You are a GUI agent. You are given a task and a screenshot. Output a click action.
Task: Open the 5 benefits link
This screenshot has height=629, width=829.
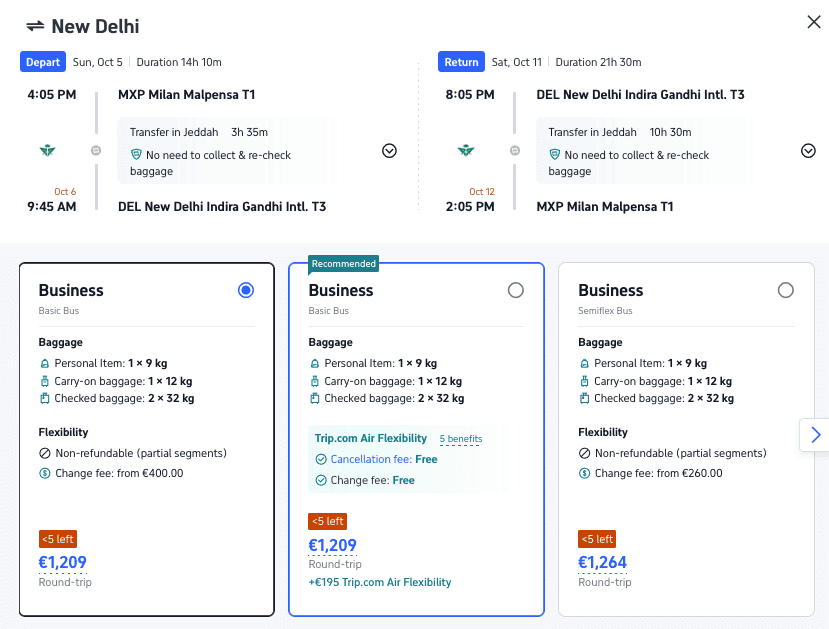[460, 439]
